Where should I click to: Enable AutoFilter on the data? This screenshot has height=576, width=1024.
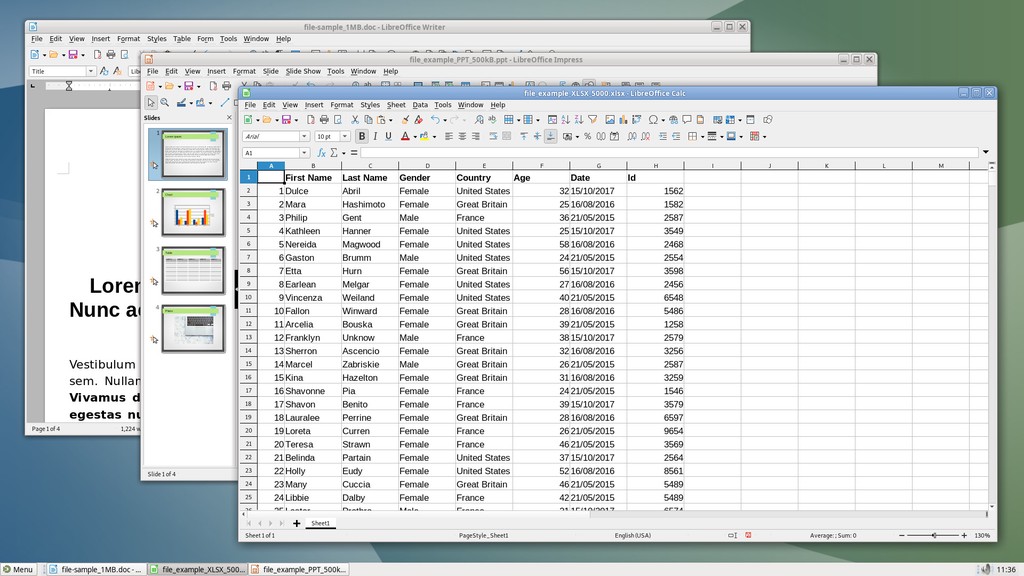[591, 118]
